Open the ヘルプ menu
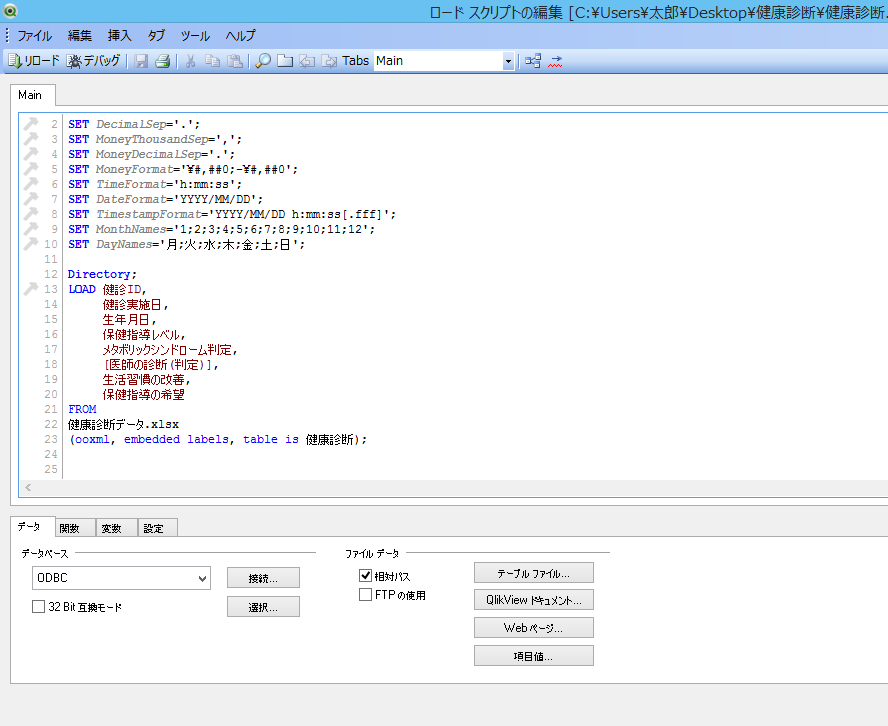 click(x=240, y=36)
